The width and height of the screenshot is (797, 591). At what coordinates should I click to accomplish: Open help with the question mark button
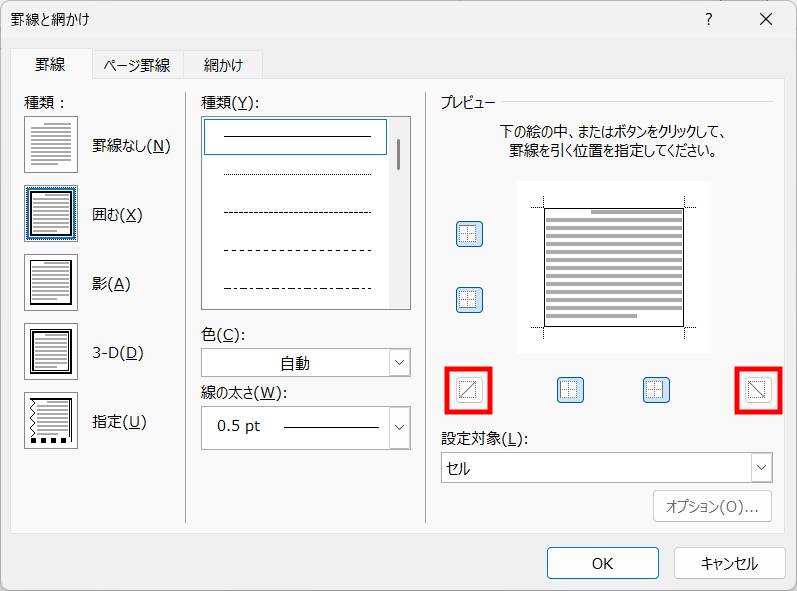tap(708, 19)
